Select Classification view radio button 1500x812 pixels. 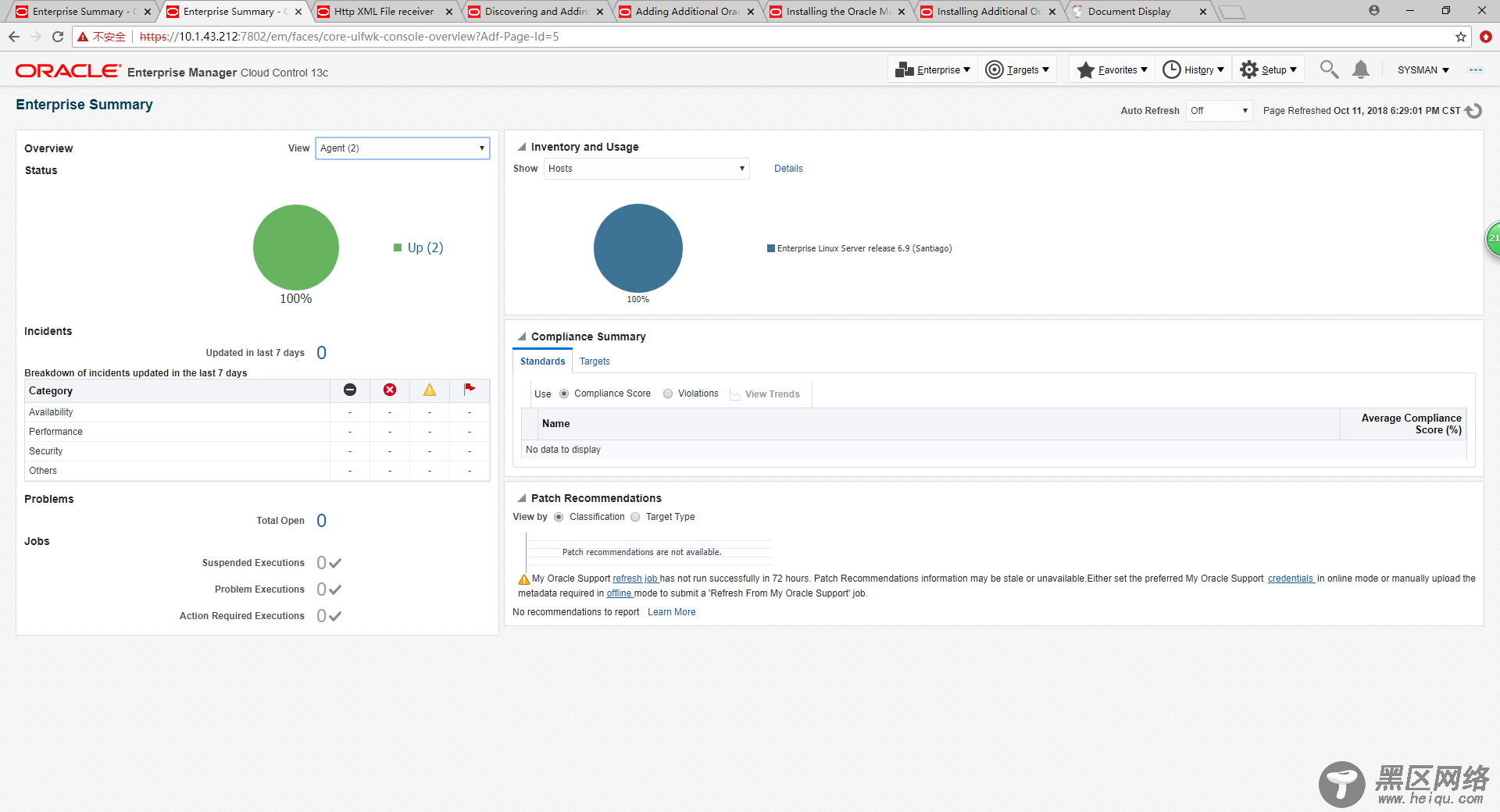click(559, 517)
